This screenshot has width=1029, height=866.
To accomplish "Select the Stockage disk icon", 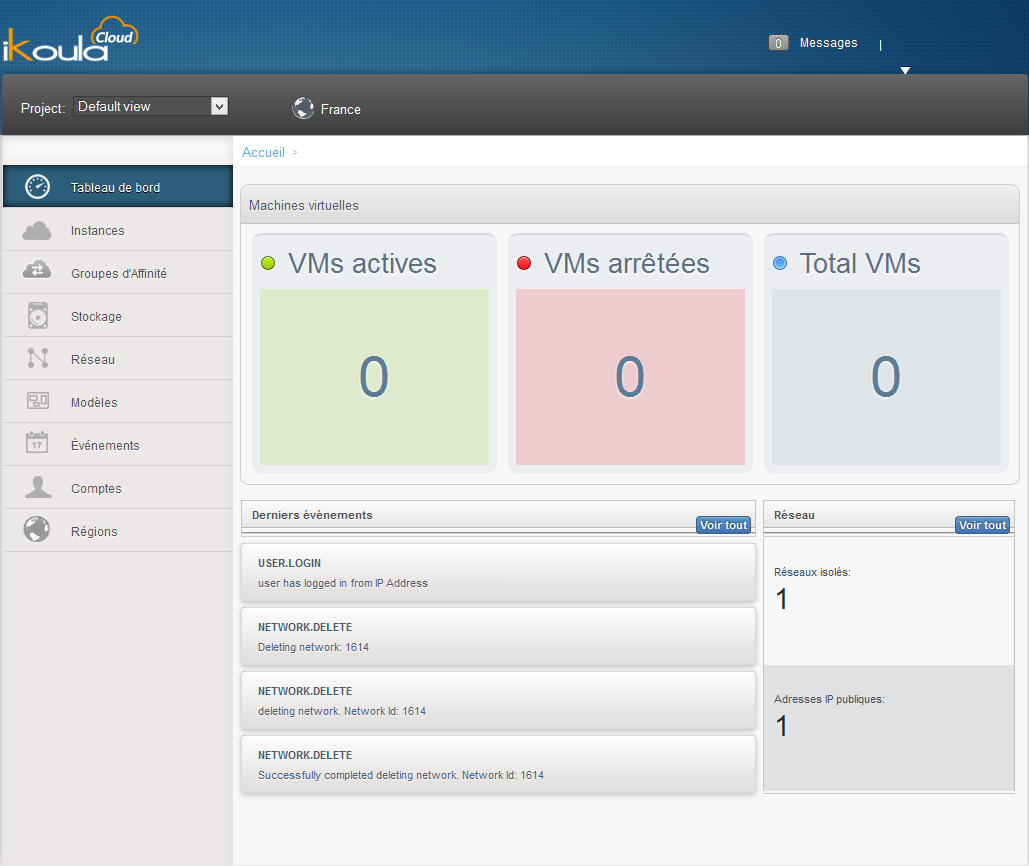I will click(38, 316).
